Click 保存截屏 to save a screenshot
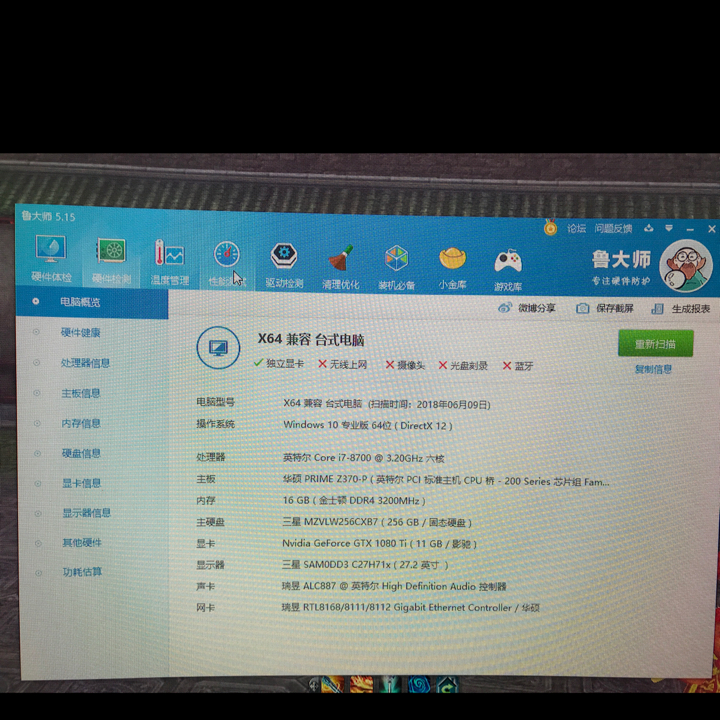Viewport: 720px width, 720px height. [x=605, y=309]
